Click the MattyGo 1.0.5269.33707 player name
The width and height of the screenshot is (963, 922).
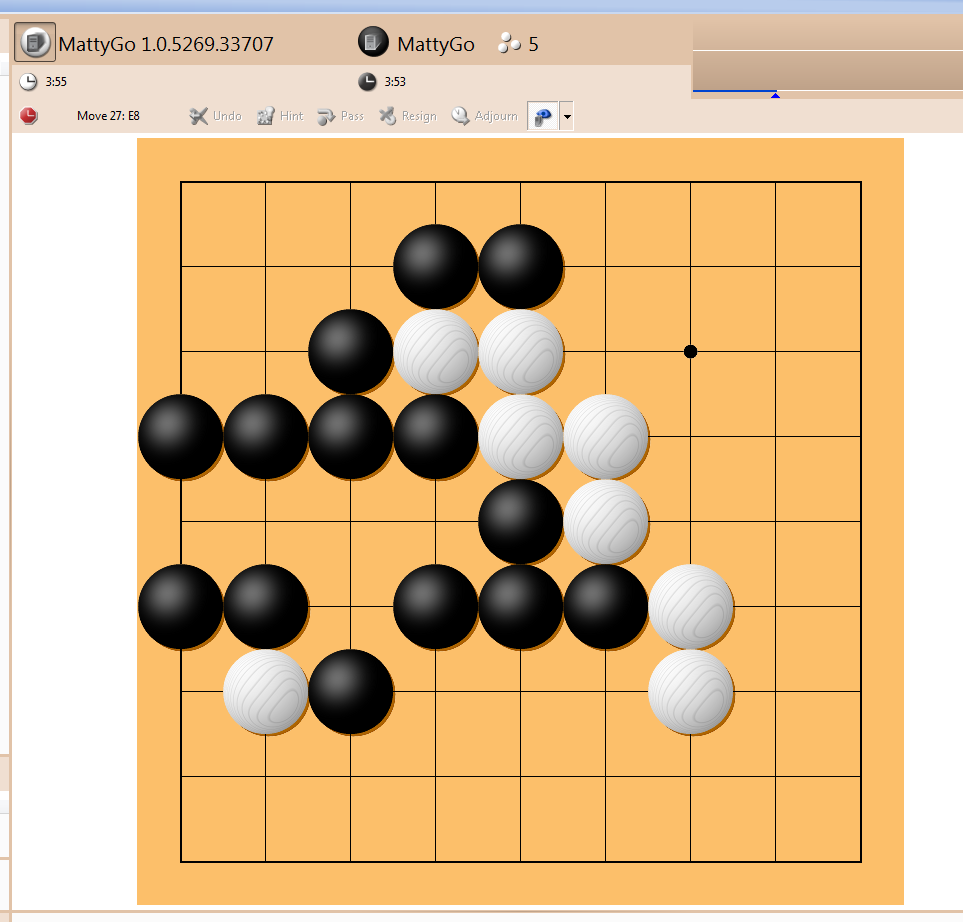tap(166, 44)
